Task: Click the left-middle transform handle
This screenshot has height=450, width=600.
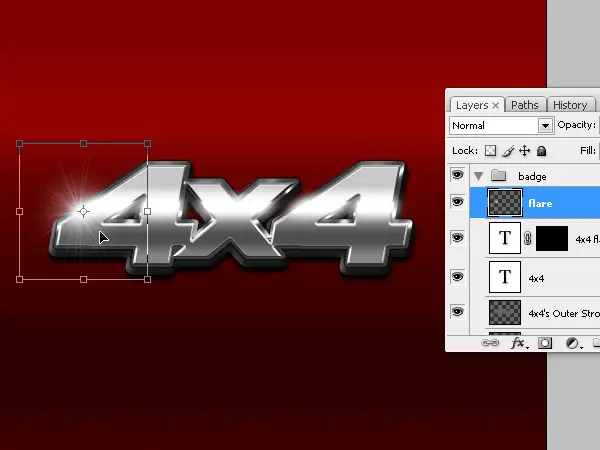Action: coord(20,211)
